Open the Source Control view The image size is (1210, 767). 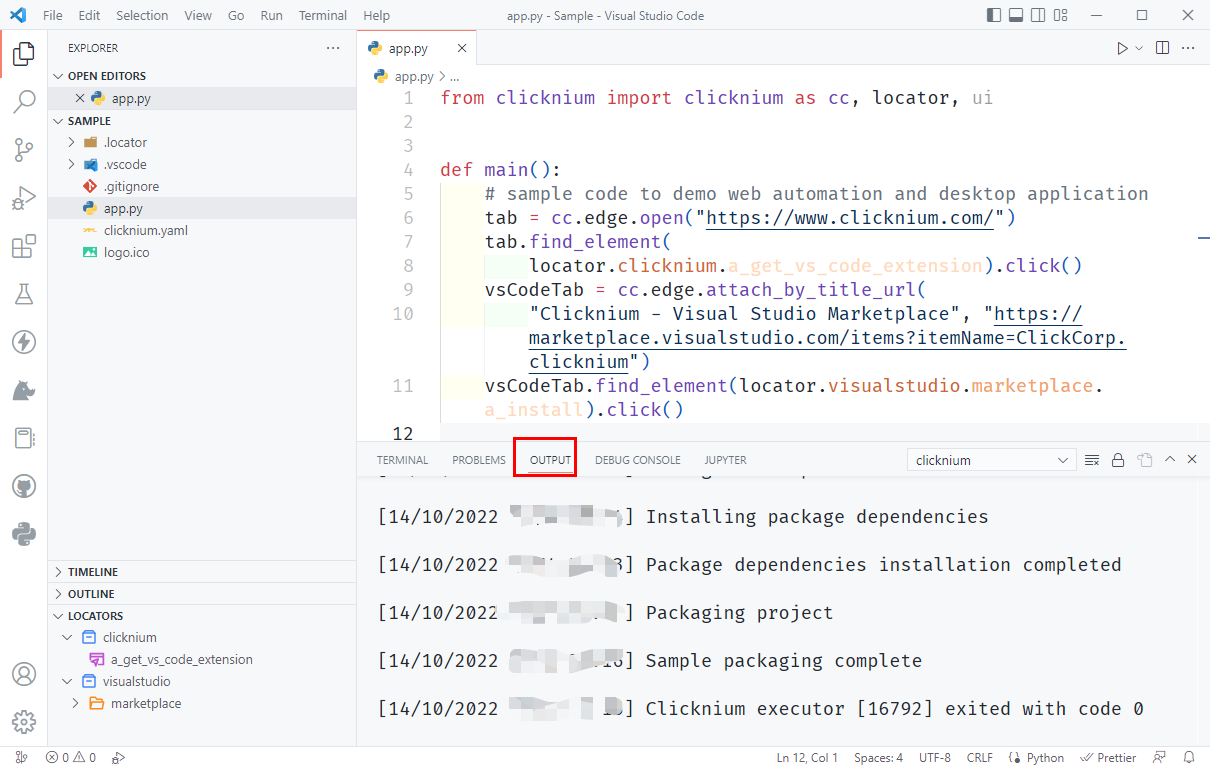click(24, 150)
